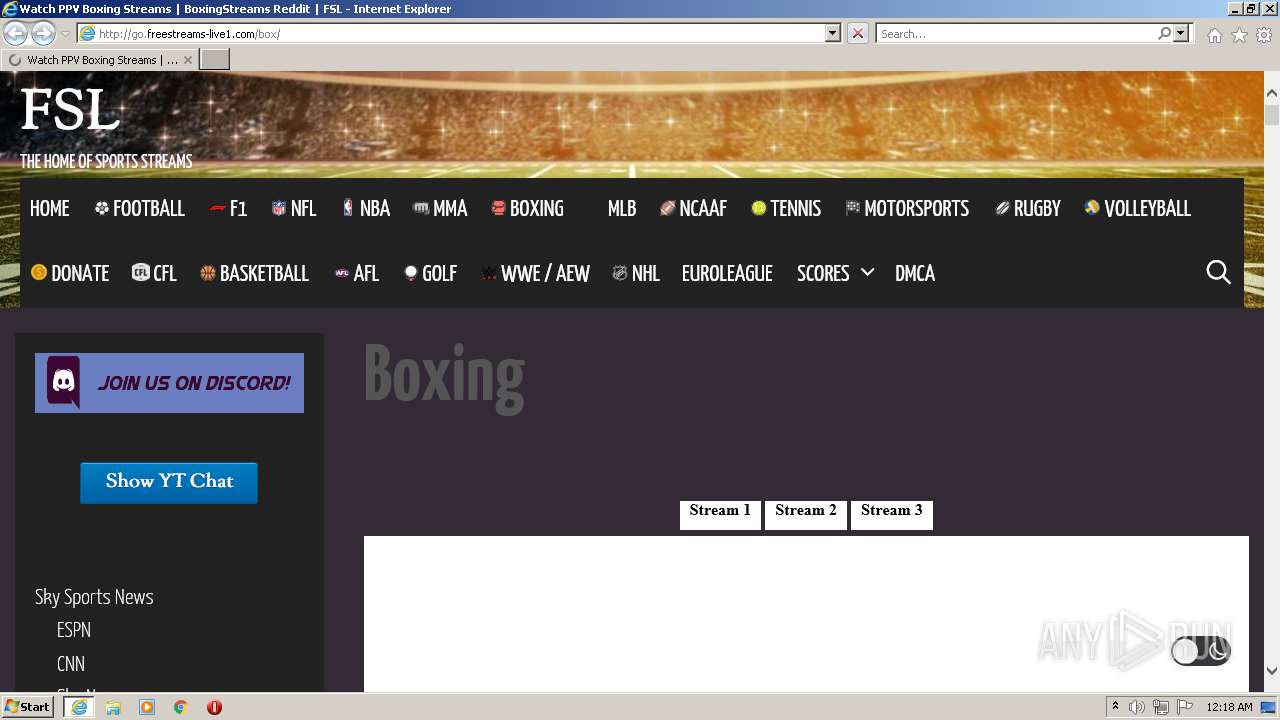The height and width of the screenshot is (720, 1280).
Task: Click the Discord logo in the banner
Action: [64, 382]
